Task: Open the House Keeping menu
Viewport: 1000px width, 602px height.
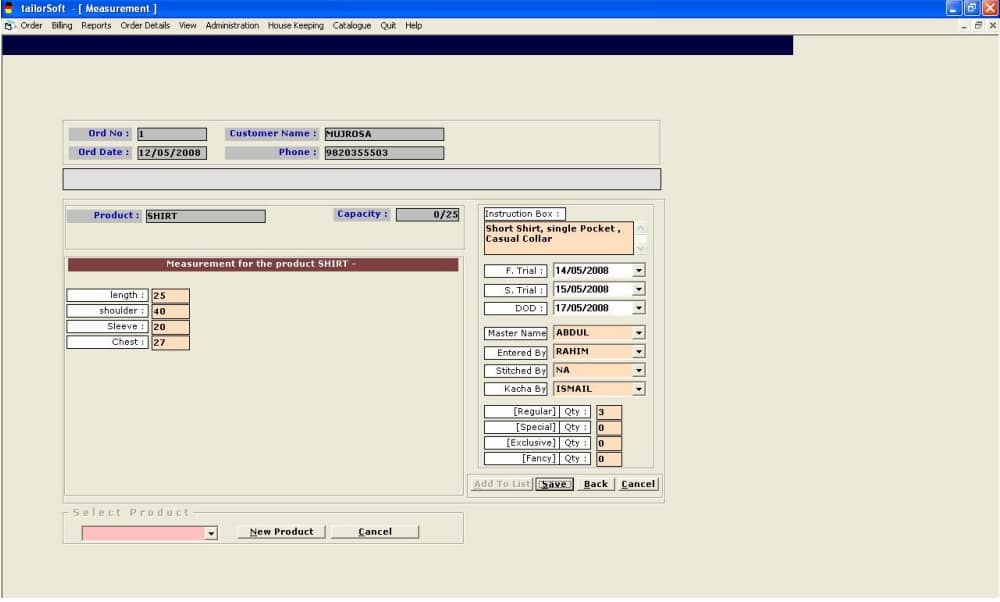Action: [x=295, y=26]
